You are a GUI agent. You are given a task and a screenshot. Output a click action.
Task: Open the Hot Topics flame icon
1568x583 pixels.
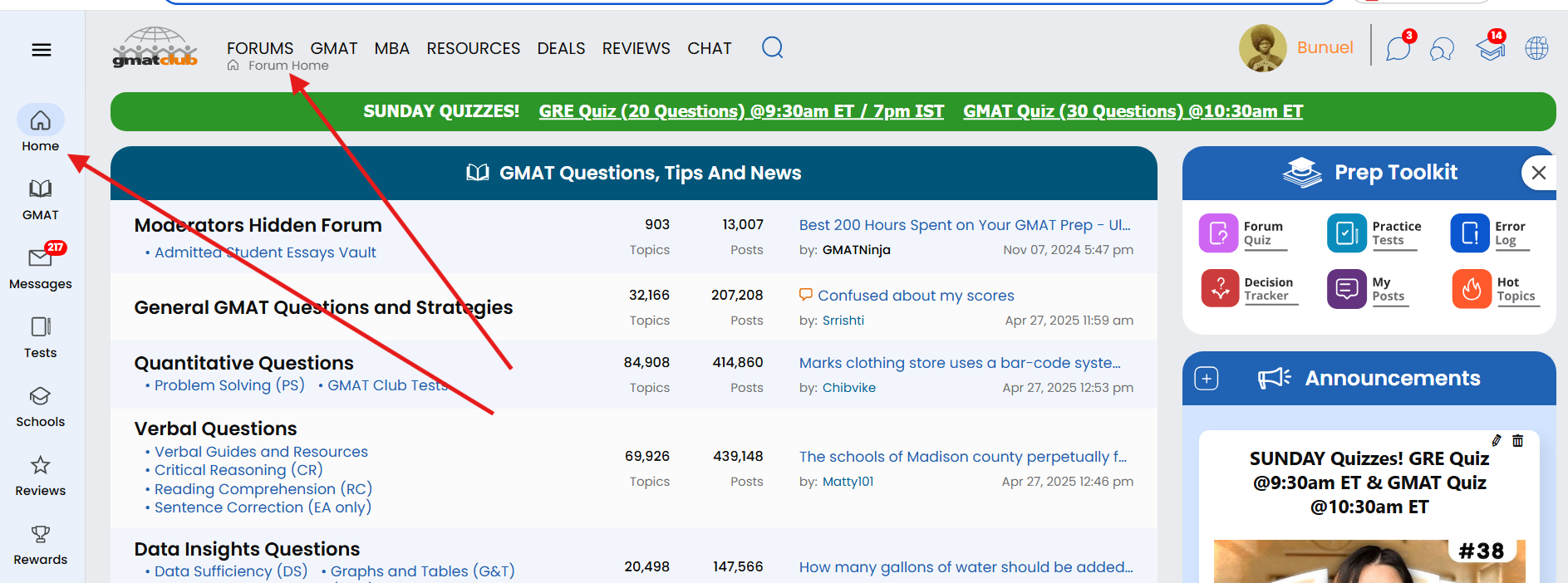tap(1471, 289)
